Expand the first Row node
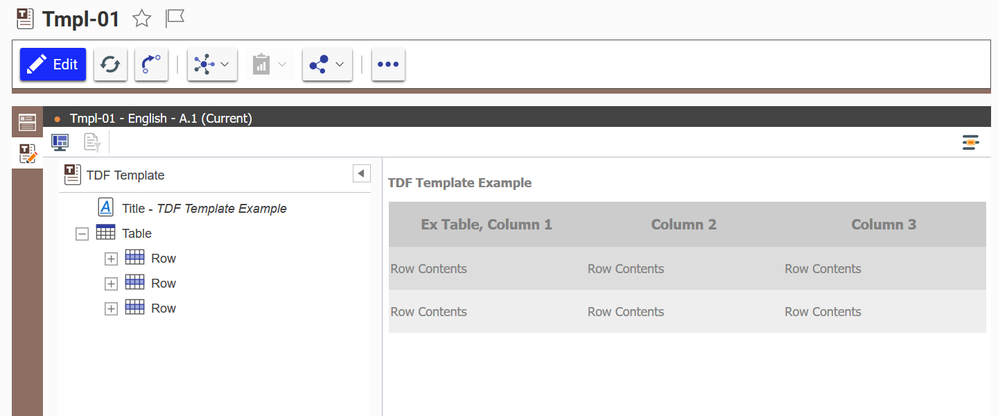 coord(111,259)
